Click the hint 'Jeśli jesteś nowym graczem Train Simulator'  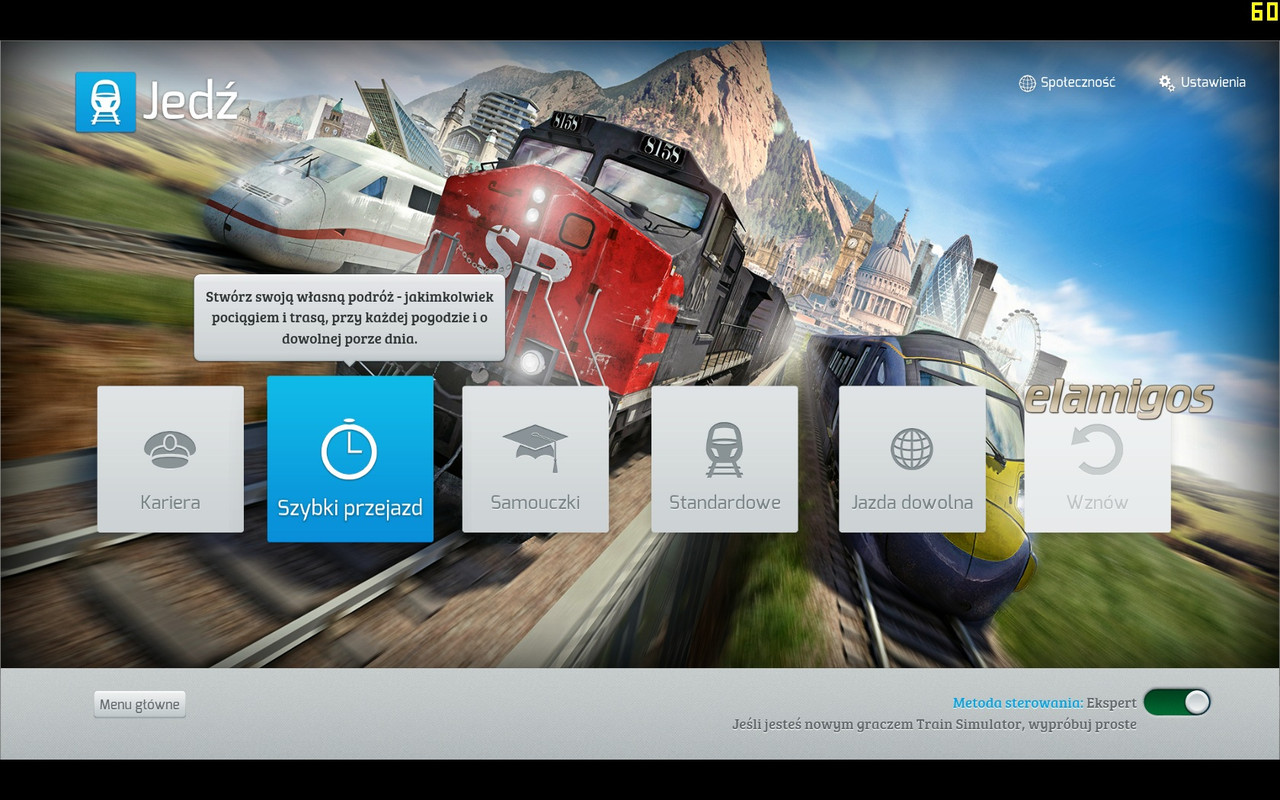[934, 724]
